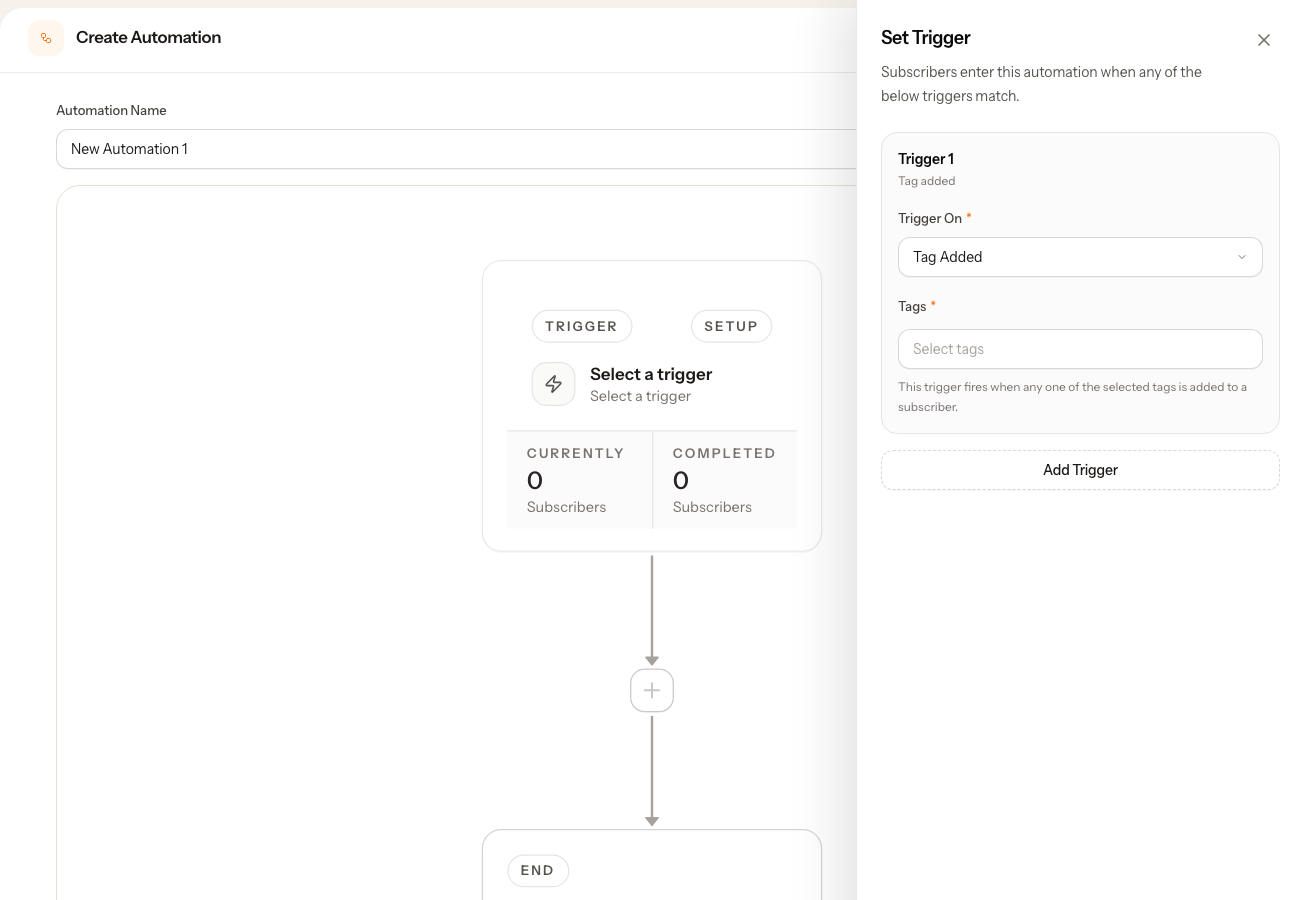Close the Set Trigger panel
This screenshot has height=900, width=1304.
point(1264,40)
